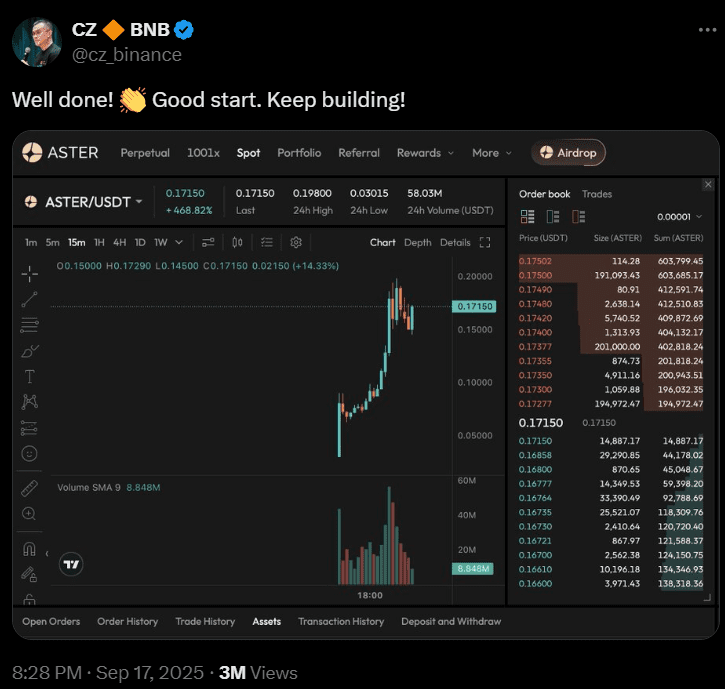This screenshot has height=689, width=725.
Task: Click the Airdrop button
Action: pos(568,153)
